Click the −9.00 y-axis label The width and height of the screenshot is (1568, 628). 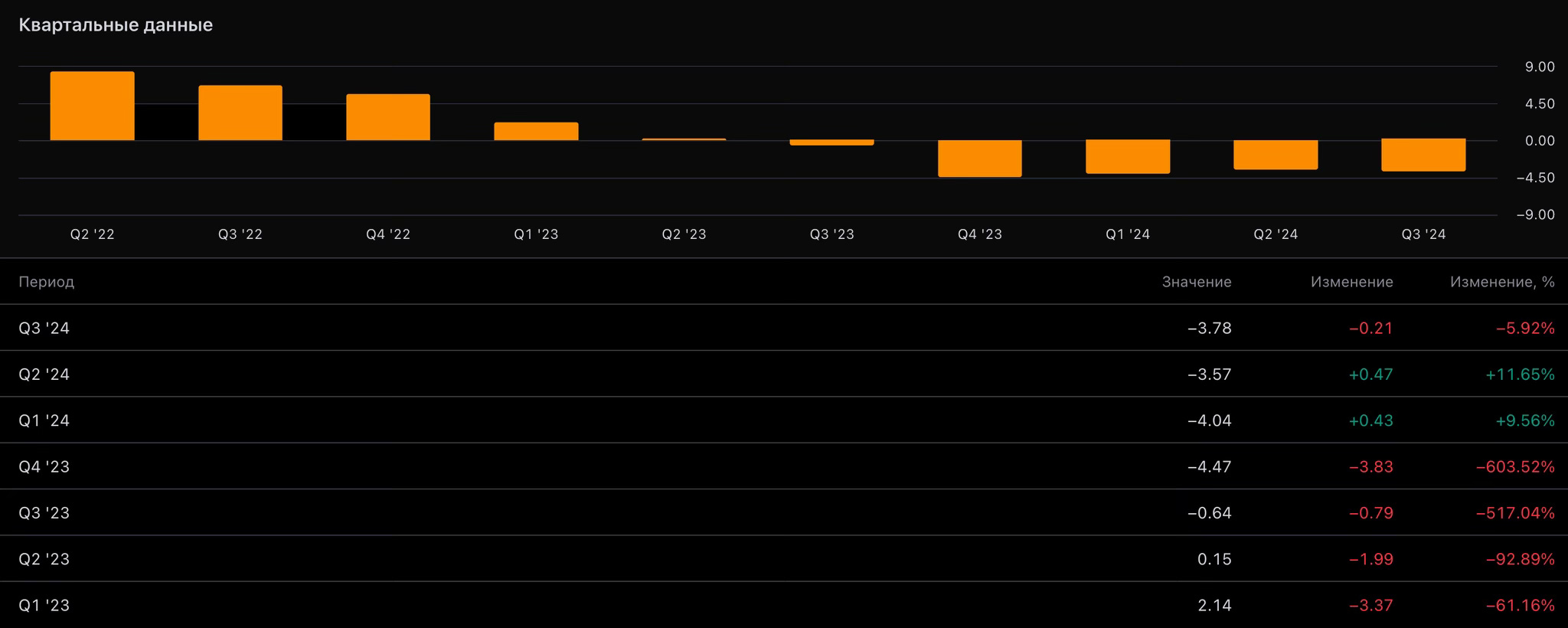tap(1535, 214)
